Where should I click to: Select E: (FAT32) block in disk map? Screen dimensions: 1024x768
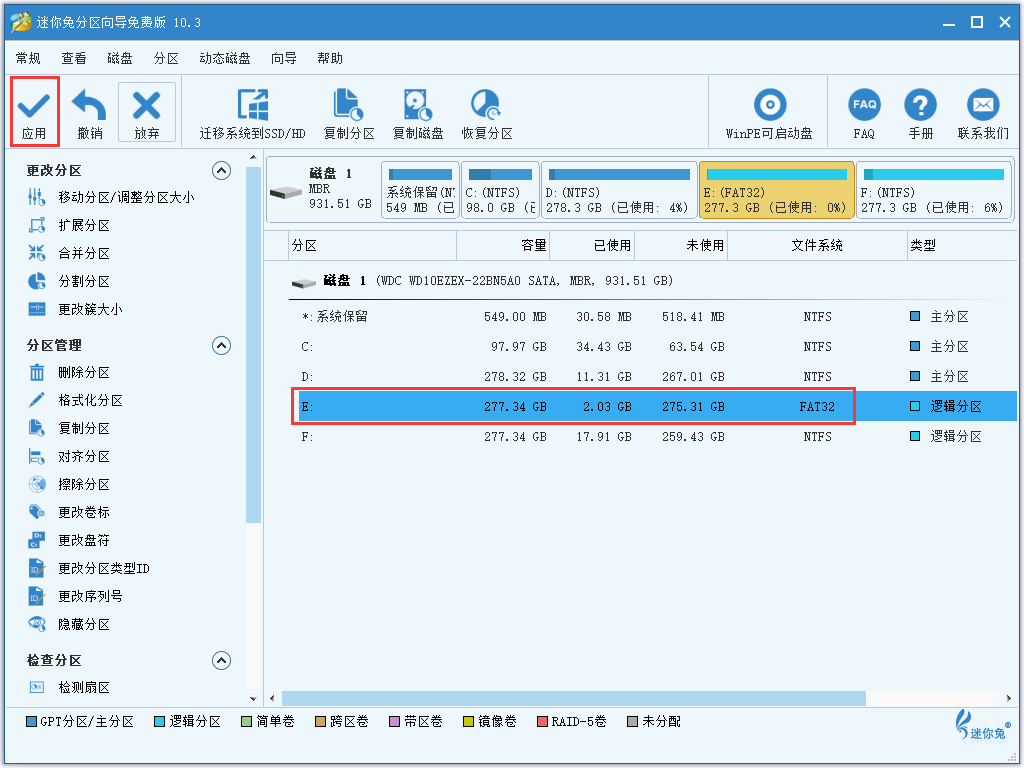point(776,191)
